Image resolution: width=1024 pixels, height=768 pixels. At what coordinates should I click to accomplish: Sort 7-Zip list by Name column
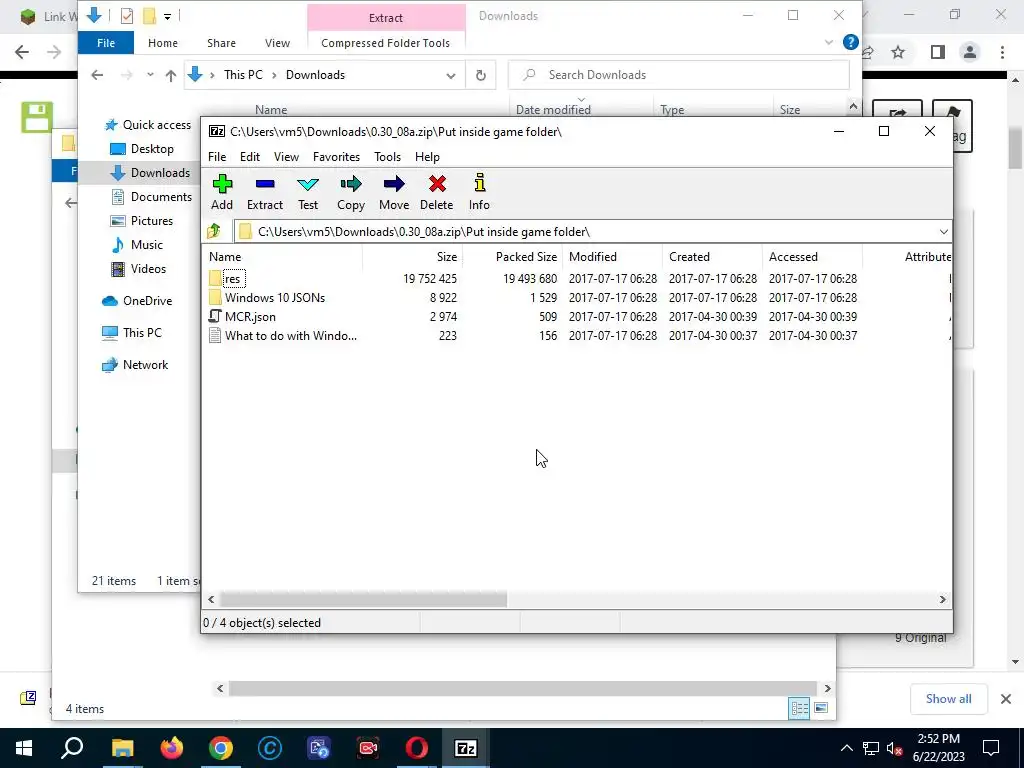(x=283, y=257)
